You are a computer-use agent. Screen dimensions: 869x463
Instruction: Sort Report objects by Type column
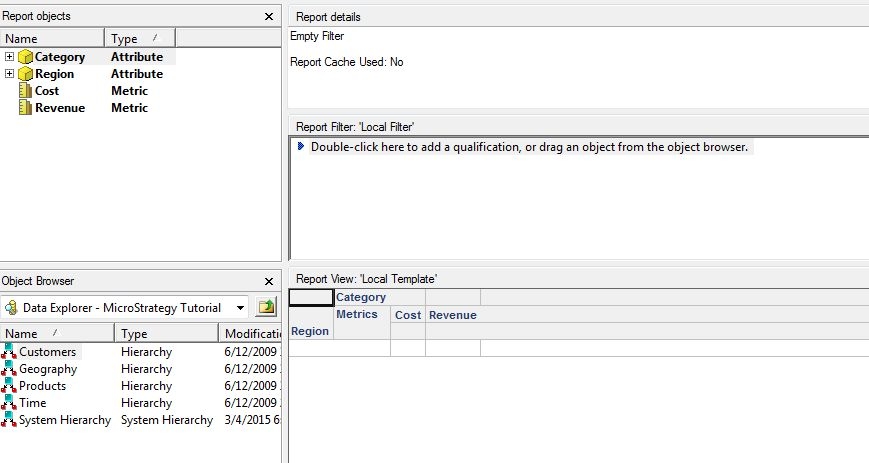coord(140,38)
